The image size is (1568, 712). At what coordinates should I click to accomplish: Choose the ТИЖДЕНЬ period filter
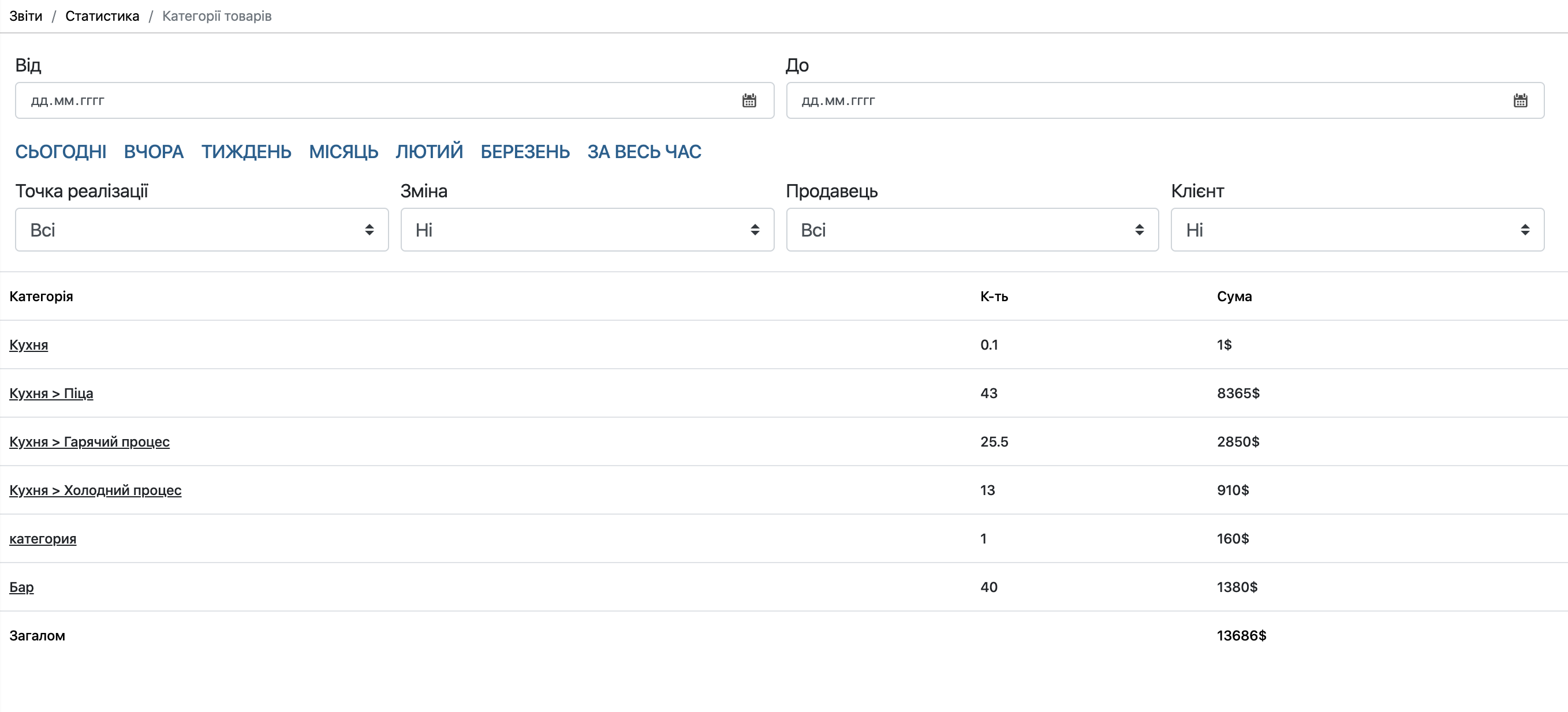[246, 152]
